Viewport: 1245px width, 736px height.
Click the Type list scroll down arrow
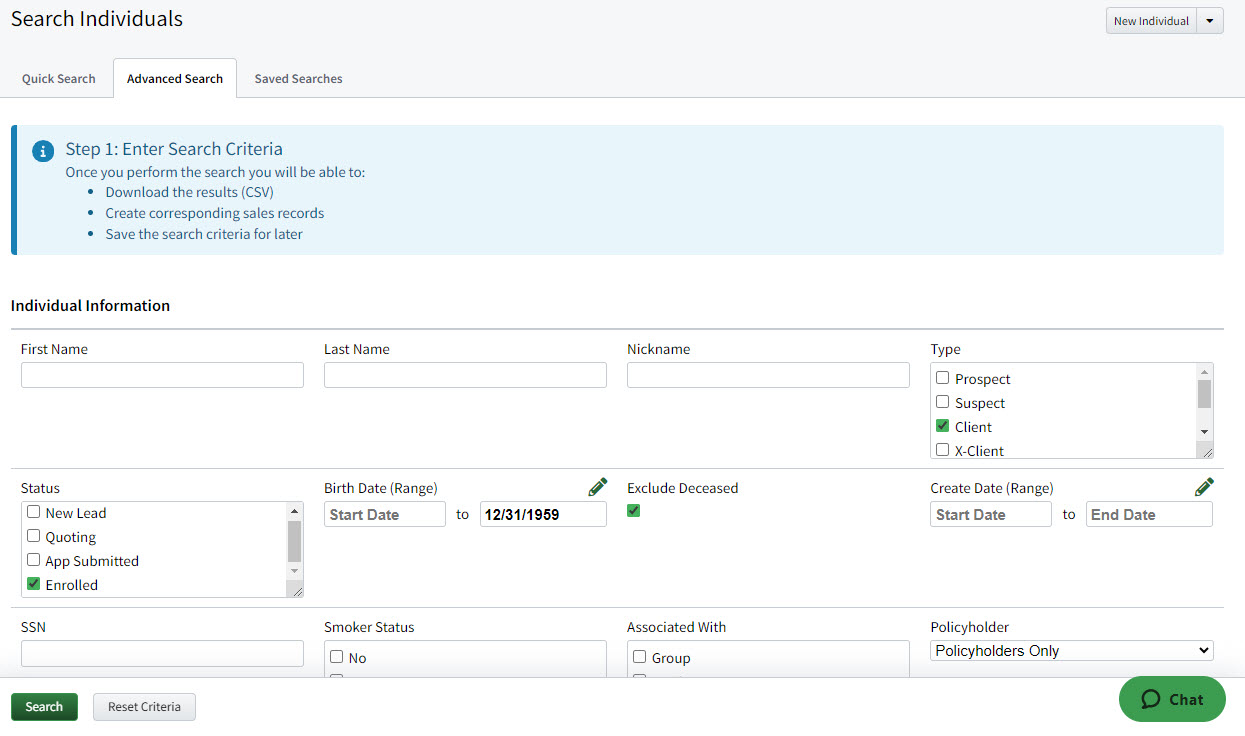click(x=1204, y=432)
